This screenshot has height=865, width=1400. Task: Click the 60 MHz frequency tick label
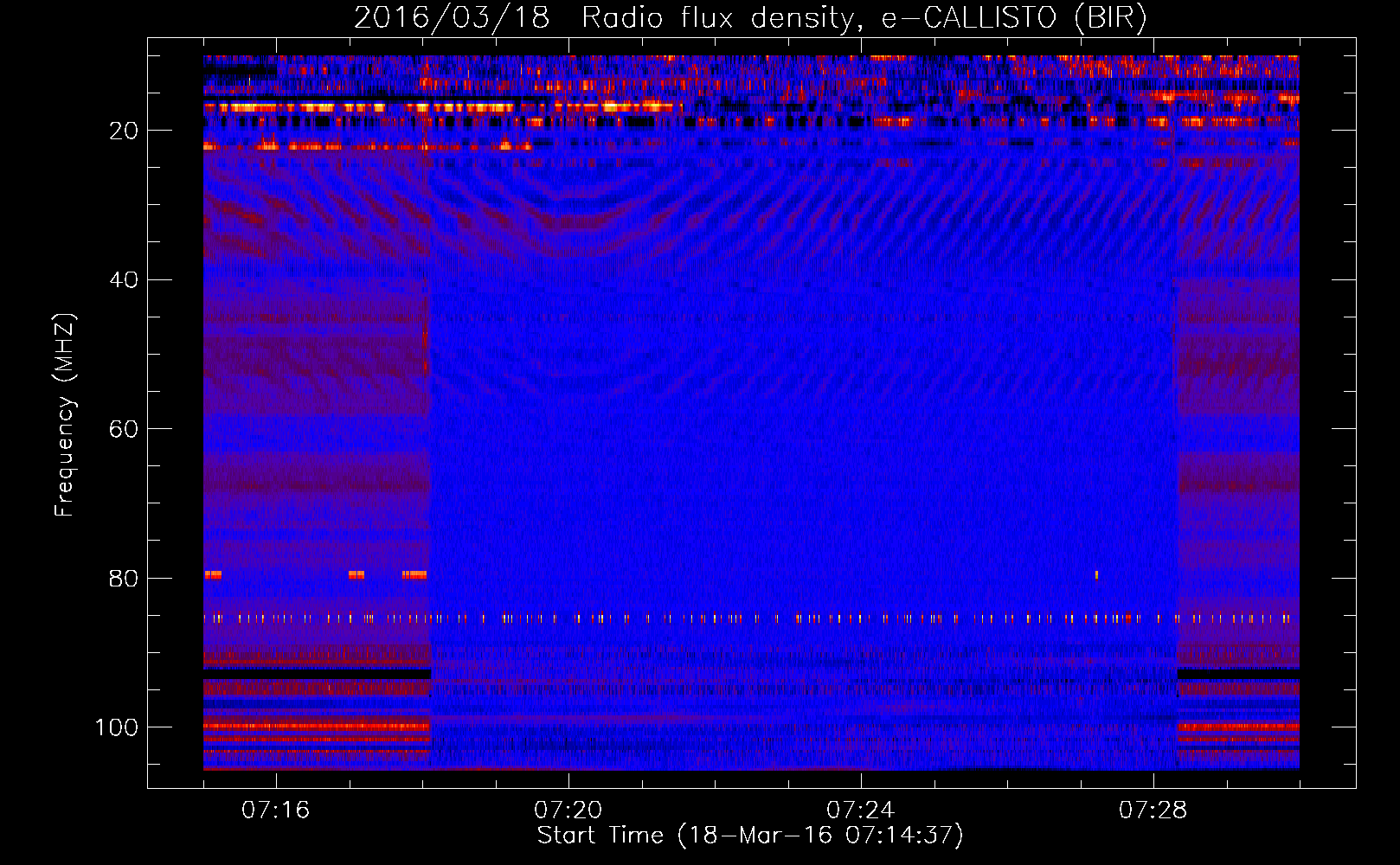point(125,430)
